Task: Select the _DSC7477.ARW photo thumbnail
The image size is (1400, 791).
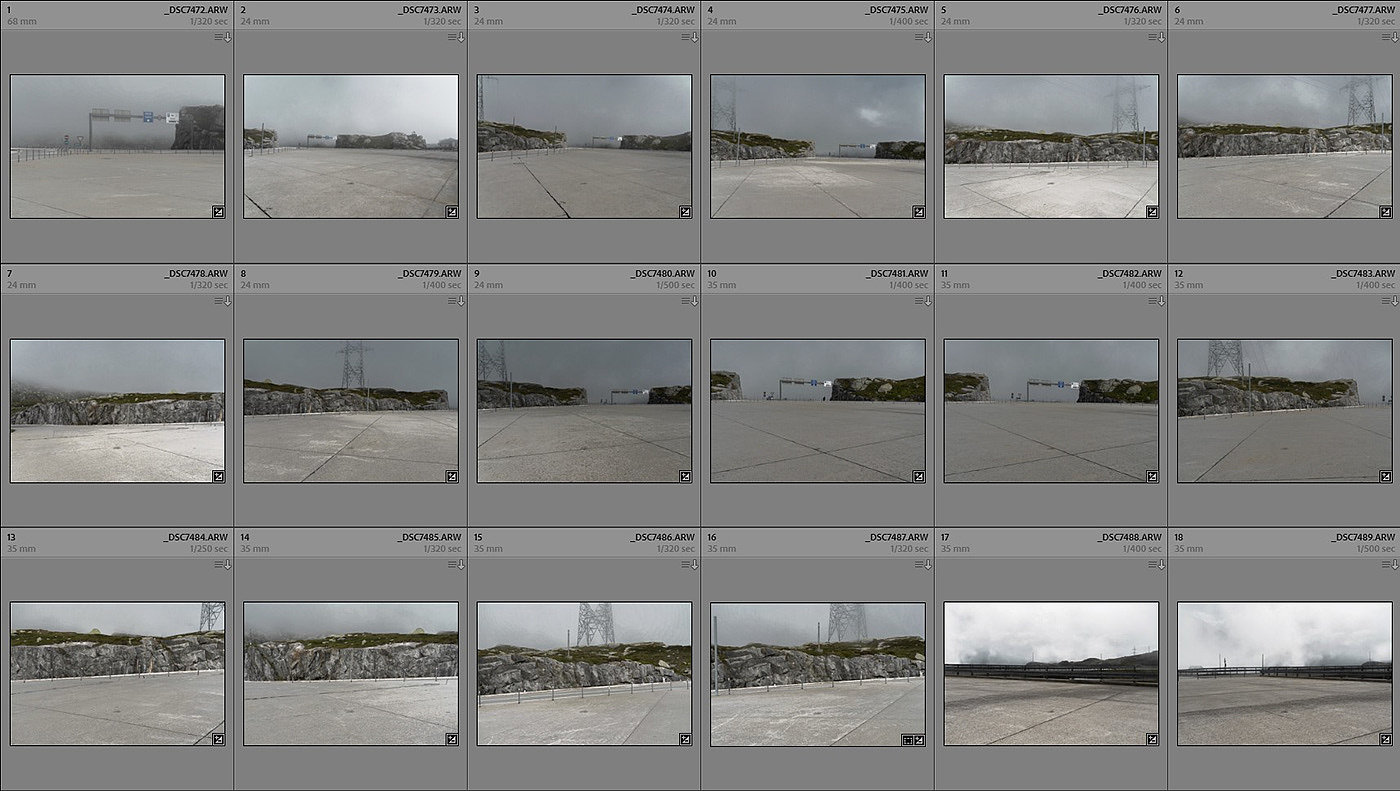Action: [x=1285, y=146]
